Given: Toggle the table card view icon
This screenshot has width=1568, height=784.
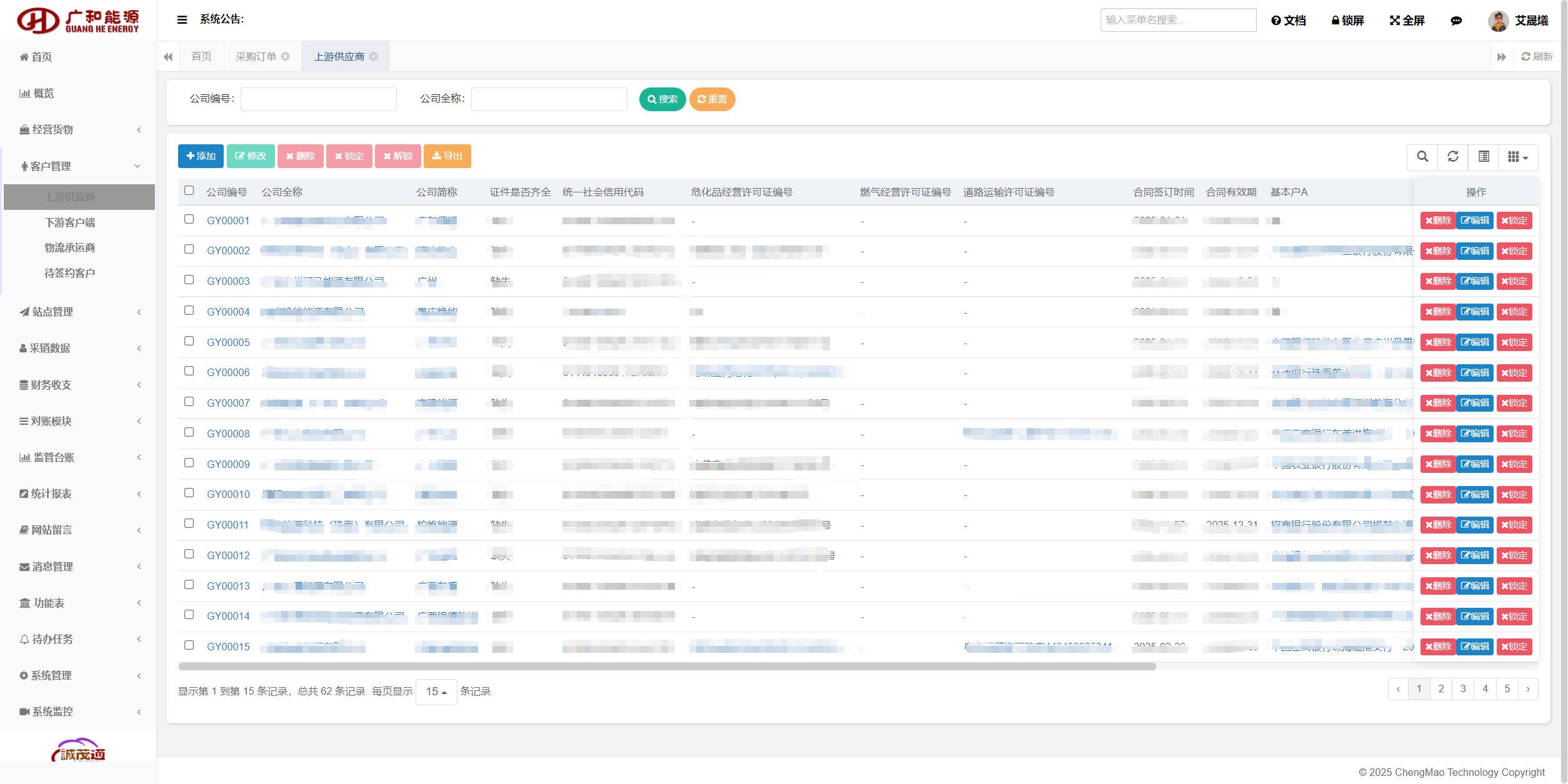Looking at the screenshot, I should [x=1483, y=157].
